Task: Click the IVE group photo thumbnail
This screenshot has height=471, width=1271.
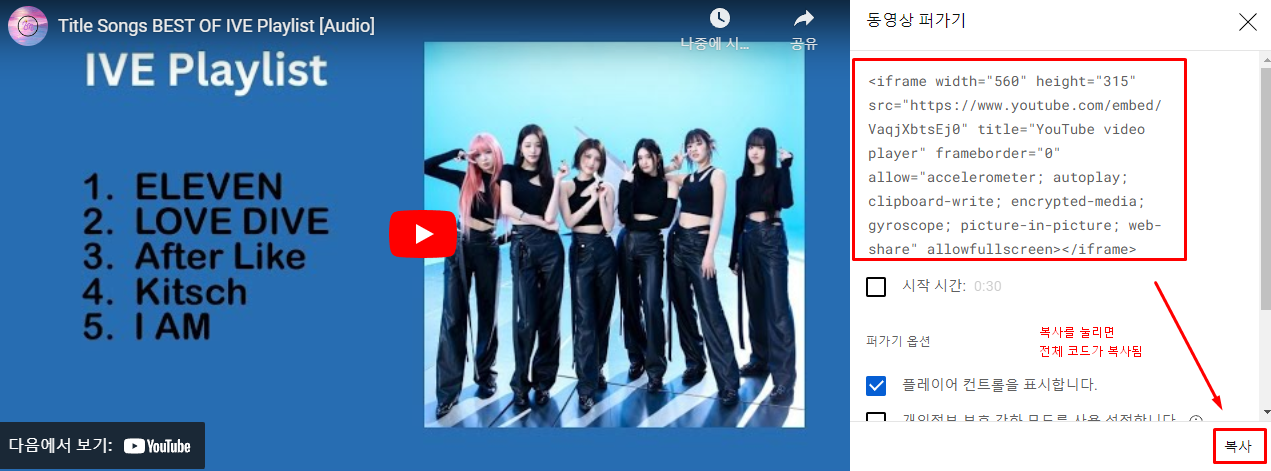Action: [x=614, y=234]
